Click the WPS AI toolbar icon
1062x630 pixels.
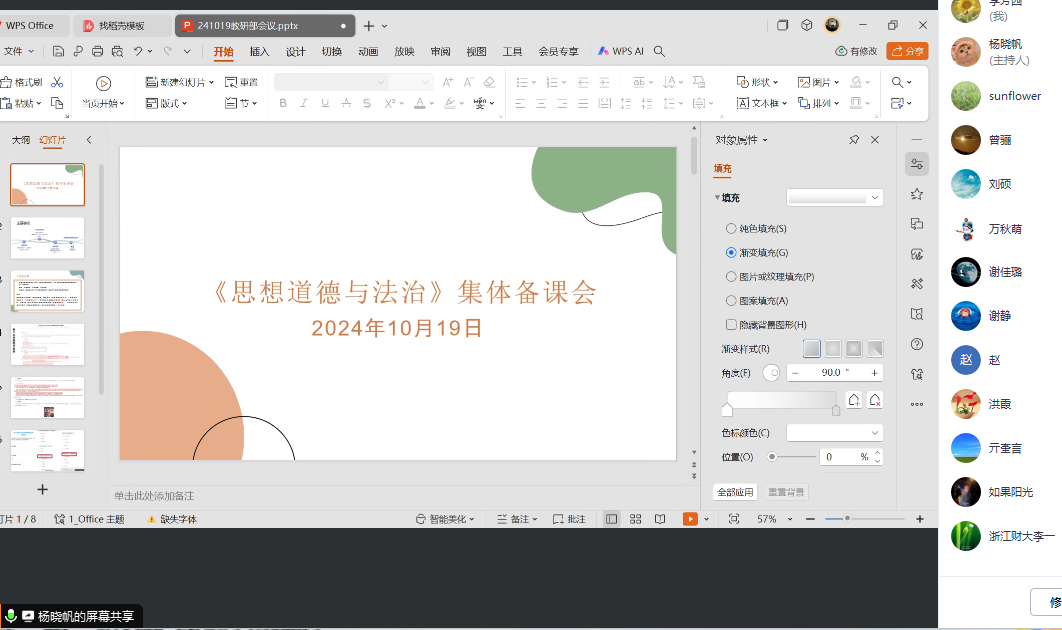(x=620, y=51)
